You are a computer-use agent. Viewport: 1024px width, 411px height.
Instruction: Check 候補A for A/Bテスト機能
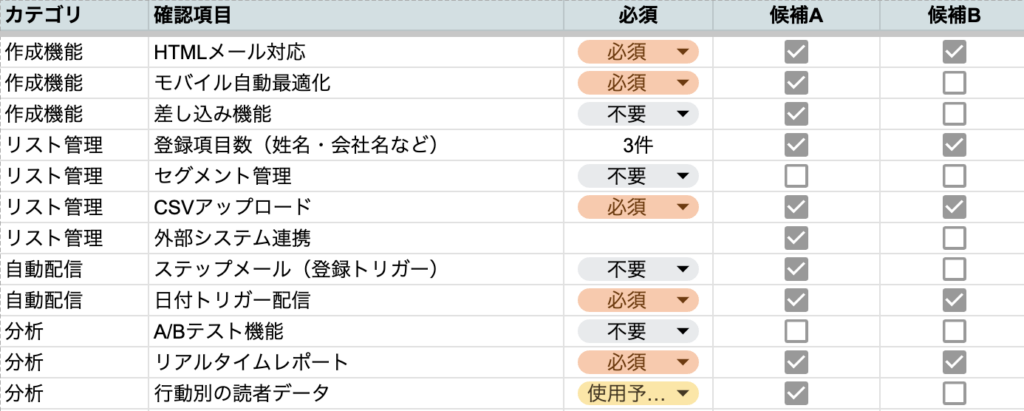796,331
